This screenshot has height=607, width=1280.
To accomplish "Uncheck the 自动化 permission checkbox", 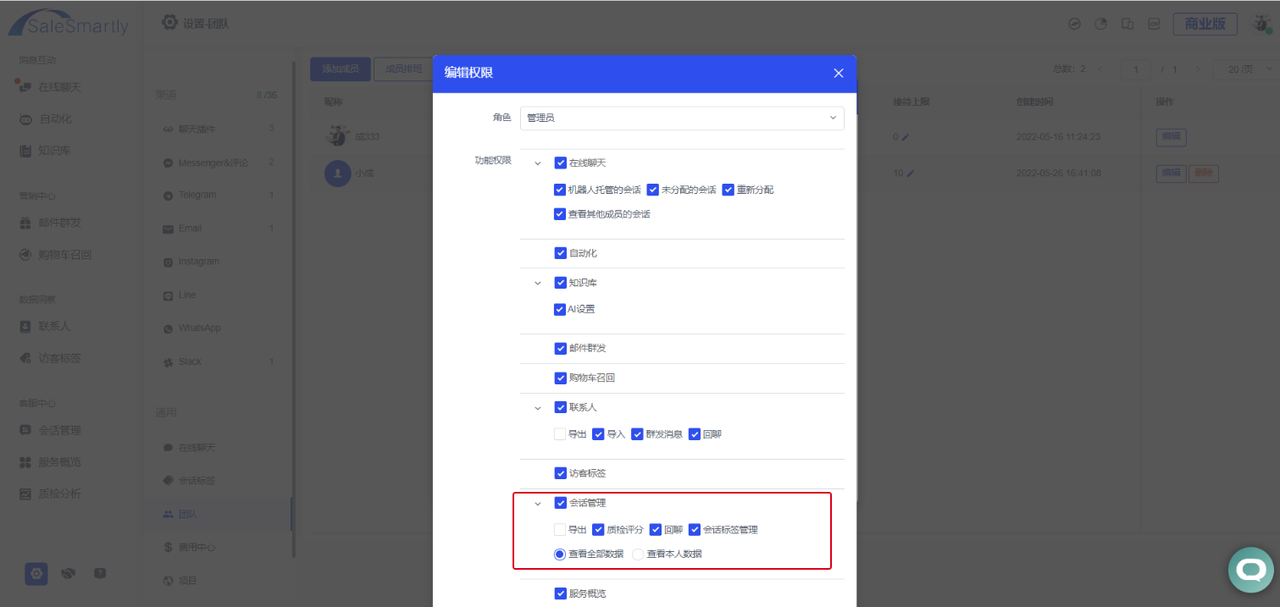I will pyautogui.click(x=560, y=253).
